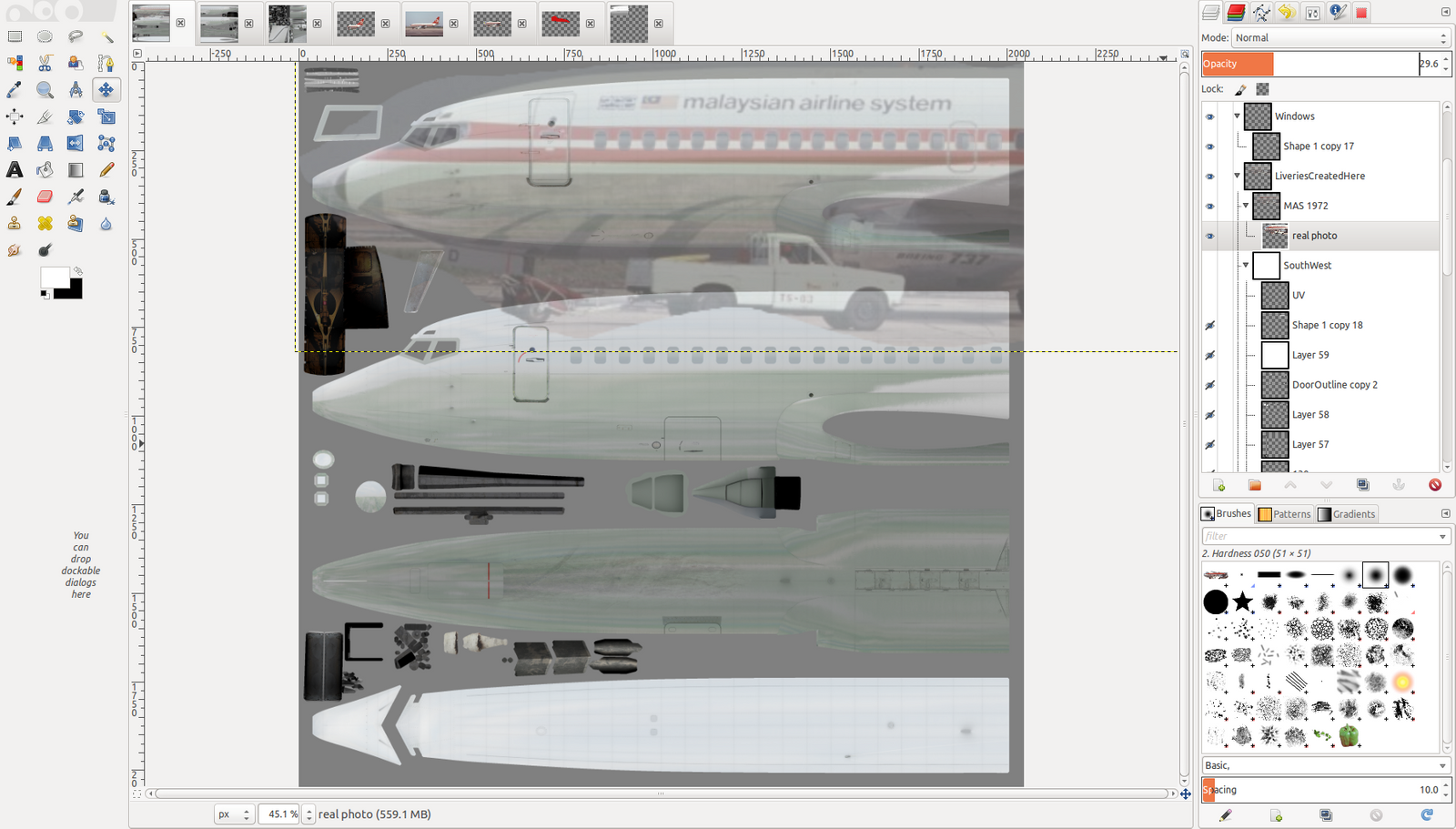Toggle visibility of LiveriesCreatedHere group
Viewport: 1456px width, 829px height.
(x=1209, y=177)
